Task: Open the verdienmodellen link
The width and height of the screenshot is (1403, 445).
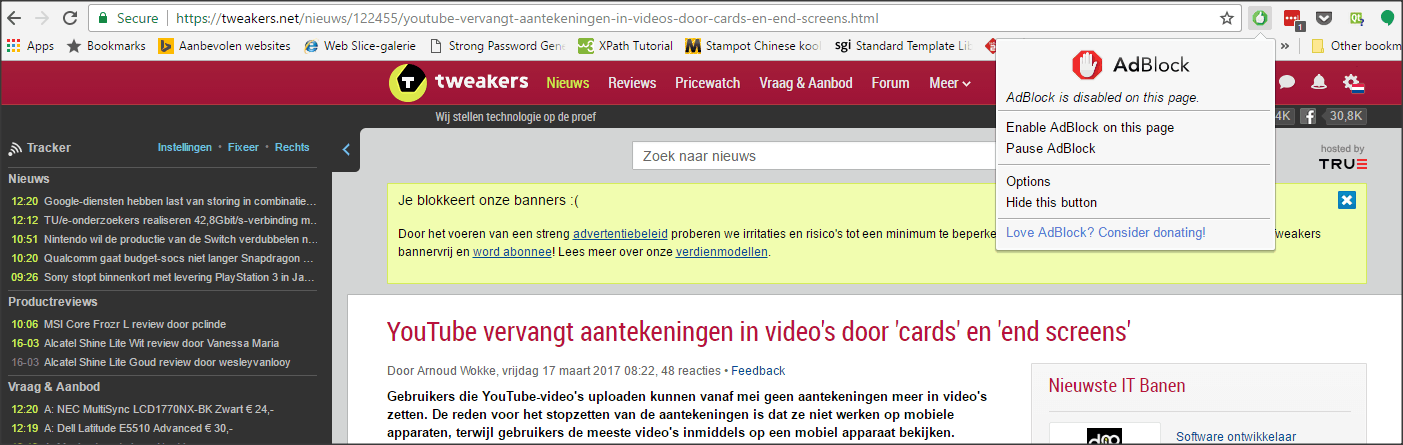Action: (x=722, y=252)
